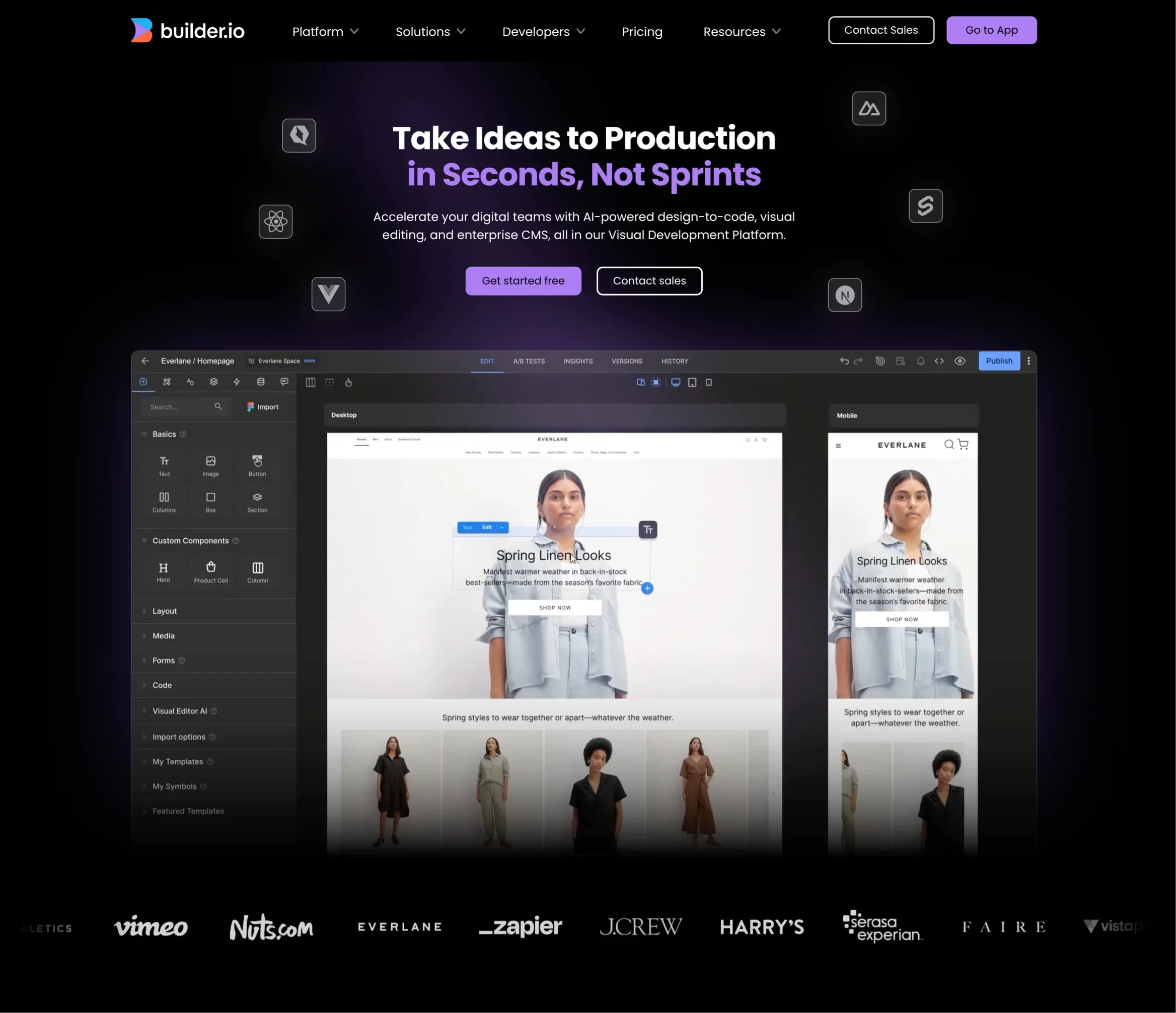Screen dimensions: 1176x1013
Task: Click the React framework icon
Action: (275, 222)
